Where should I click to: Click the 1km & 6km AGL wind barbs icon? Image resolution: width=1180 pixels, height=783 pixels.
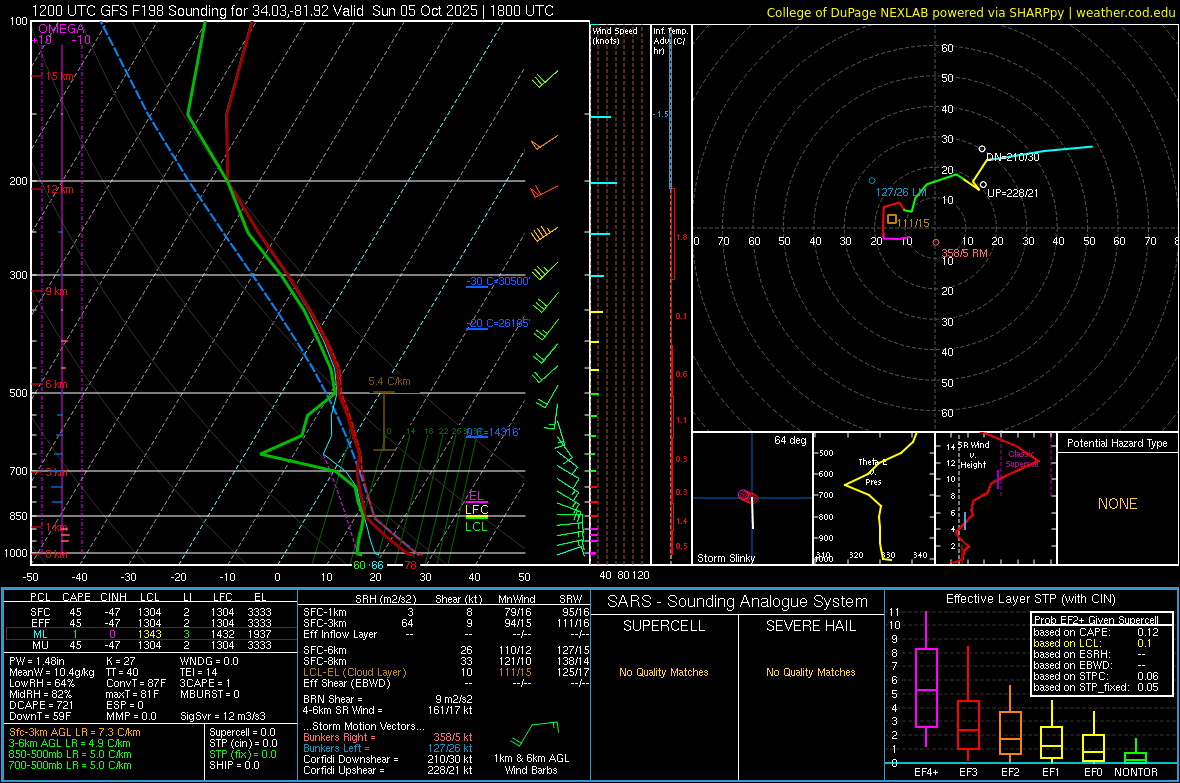(x=533, y=733)
